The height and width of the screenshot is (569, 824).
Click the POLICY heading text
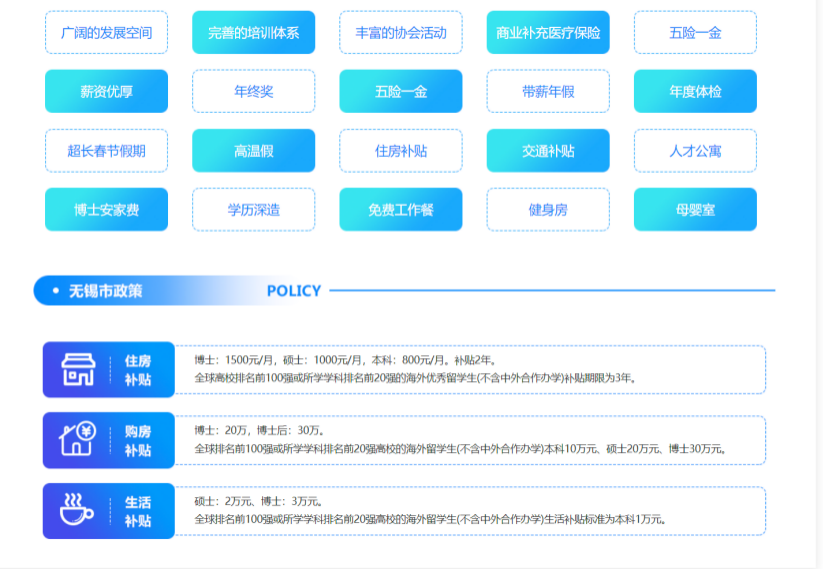294,291
